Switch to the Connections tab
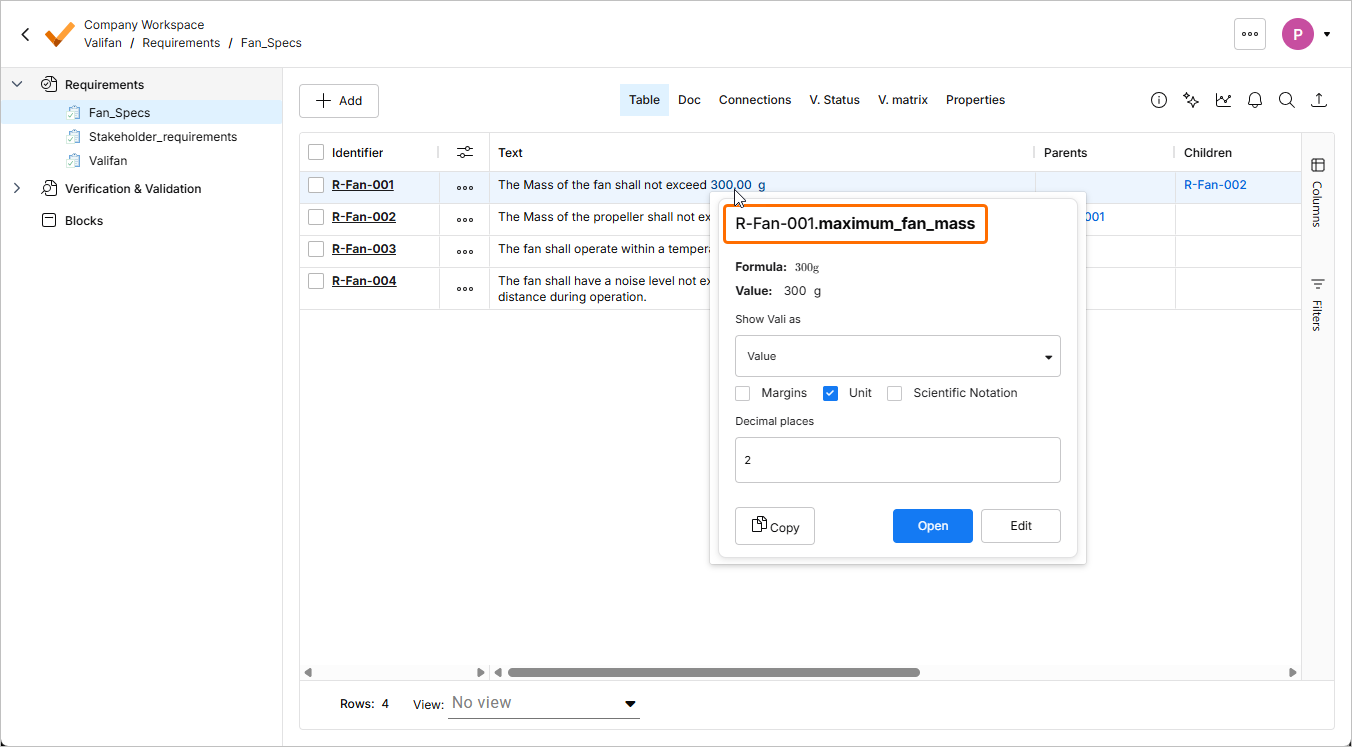Screen dimensions: 1352x747 tap(754, 100)
